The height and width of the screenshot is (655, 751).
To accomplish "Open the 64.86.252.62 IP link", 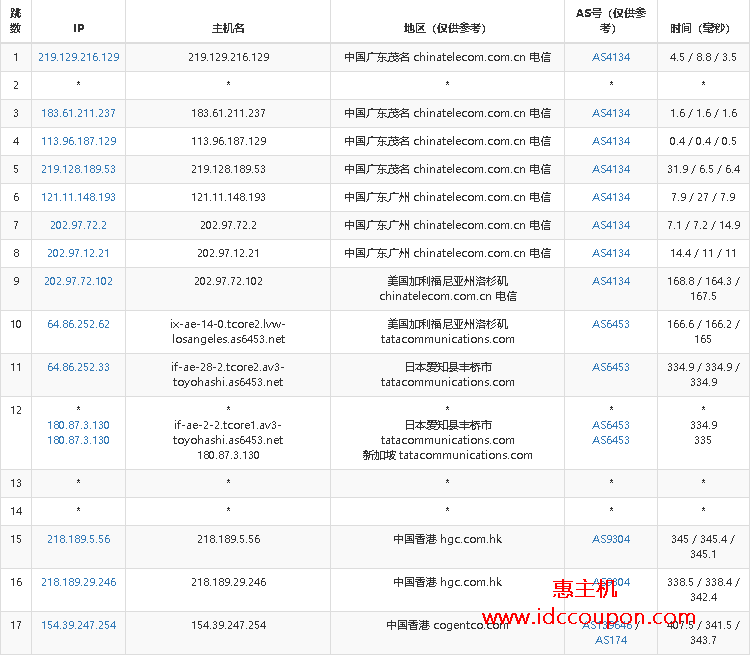I will click(78, 324).
